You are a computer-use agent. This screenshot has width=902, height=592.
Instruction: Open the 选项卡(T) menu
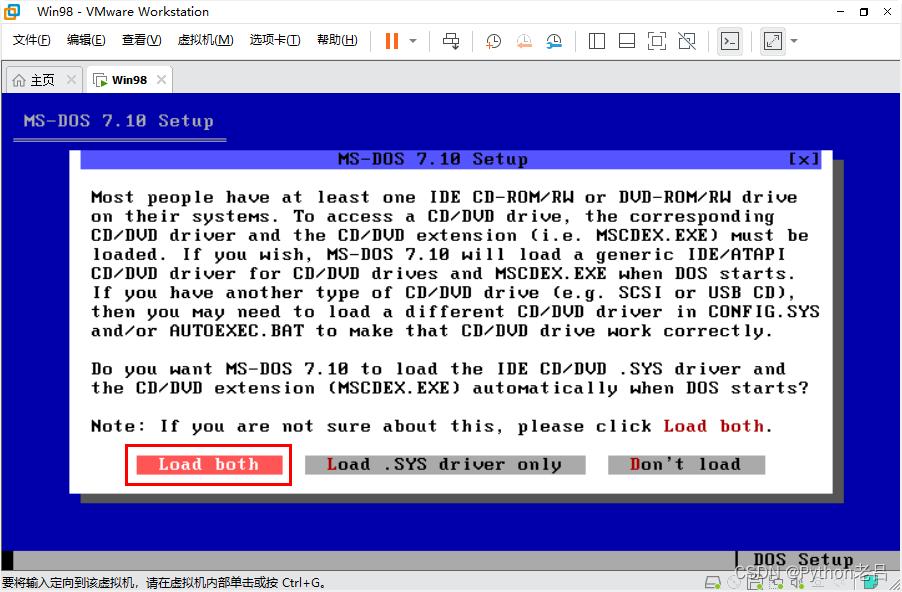pos(275,40)
